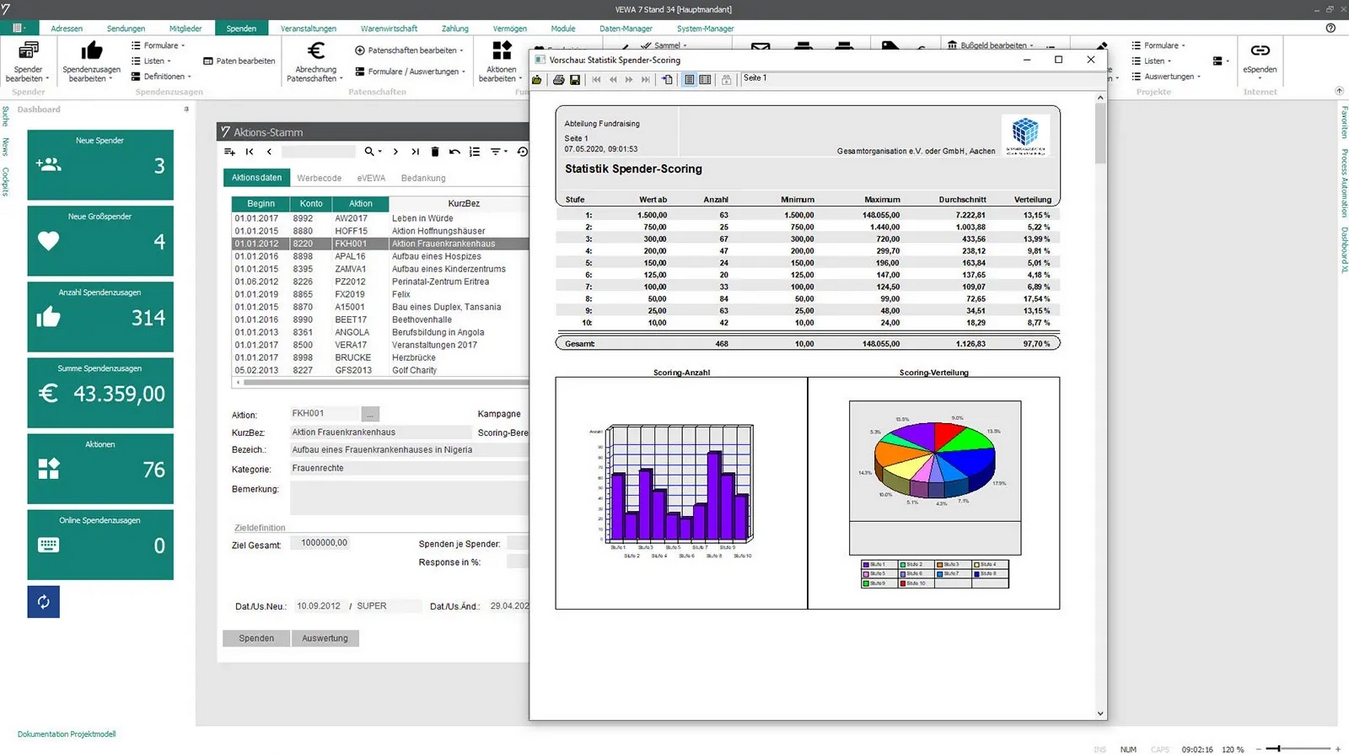Image resolution: width=1349 pixels, height=754 pixels.
Task: Expand Formulare / Auswertungen dropdown
Action: point(411,72)
